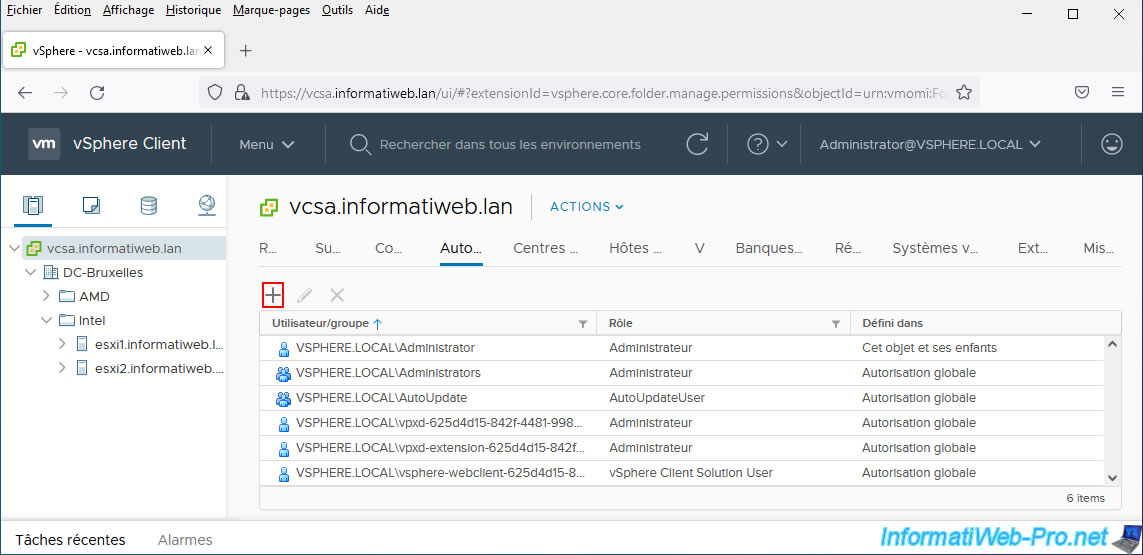Open the Édition menu
The height and width of the screenshot is (555, 1143).
72,10
